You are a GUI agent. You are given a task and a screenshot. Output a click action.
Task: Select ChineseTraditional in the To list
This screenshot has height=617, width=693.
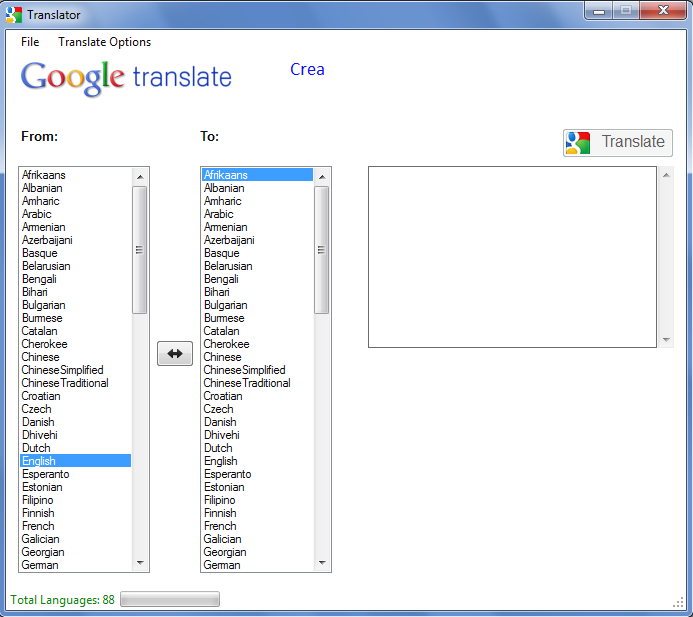258,383
